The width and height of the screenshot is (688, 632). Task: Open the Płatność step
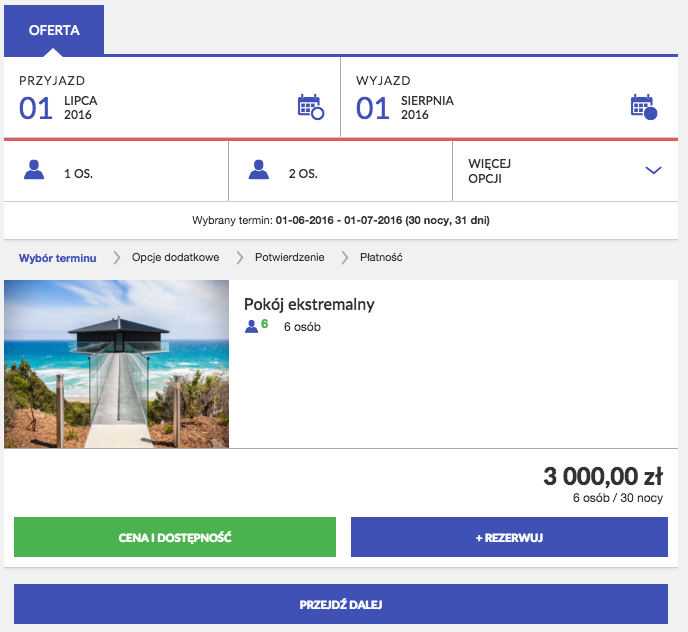(381, 258)
